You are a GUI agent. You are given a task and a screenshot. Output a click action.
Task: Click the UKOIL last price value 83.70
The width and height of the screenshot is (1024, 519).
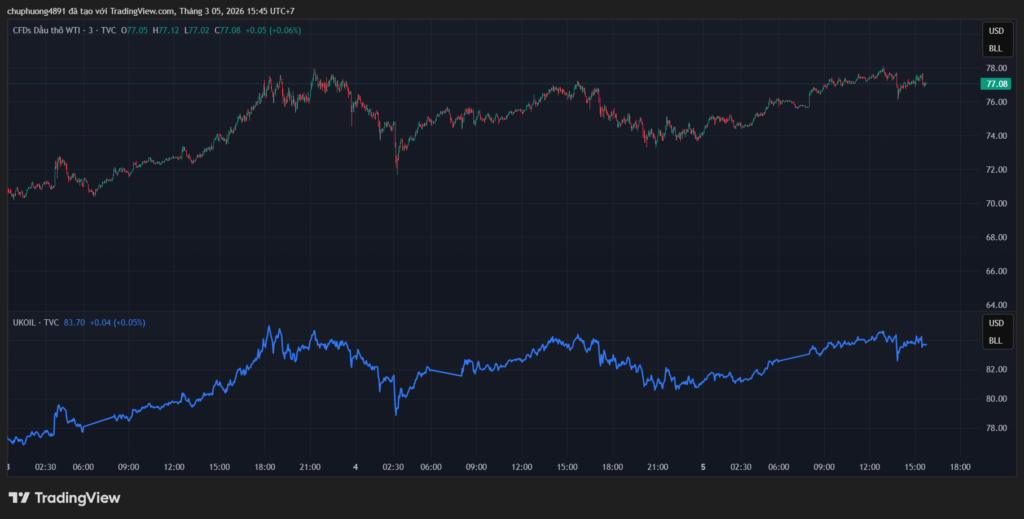(74, 323)
